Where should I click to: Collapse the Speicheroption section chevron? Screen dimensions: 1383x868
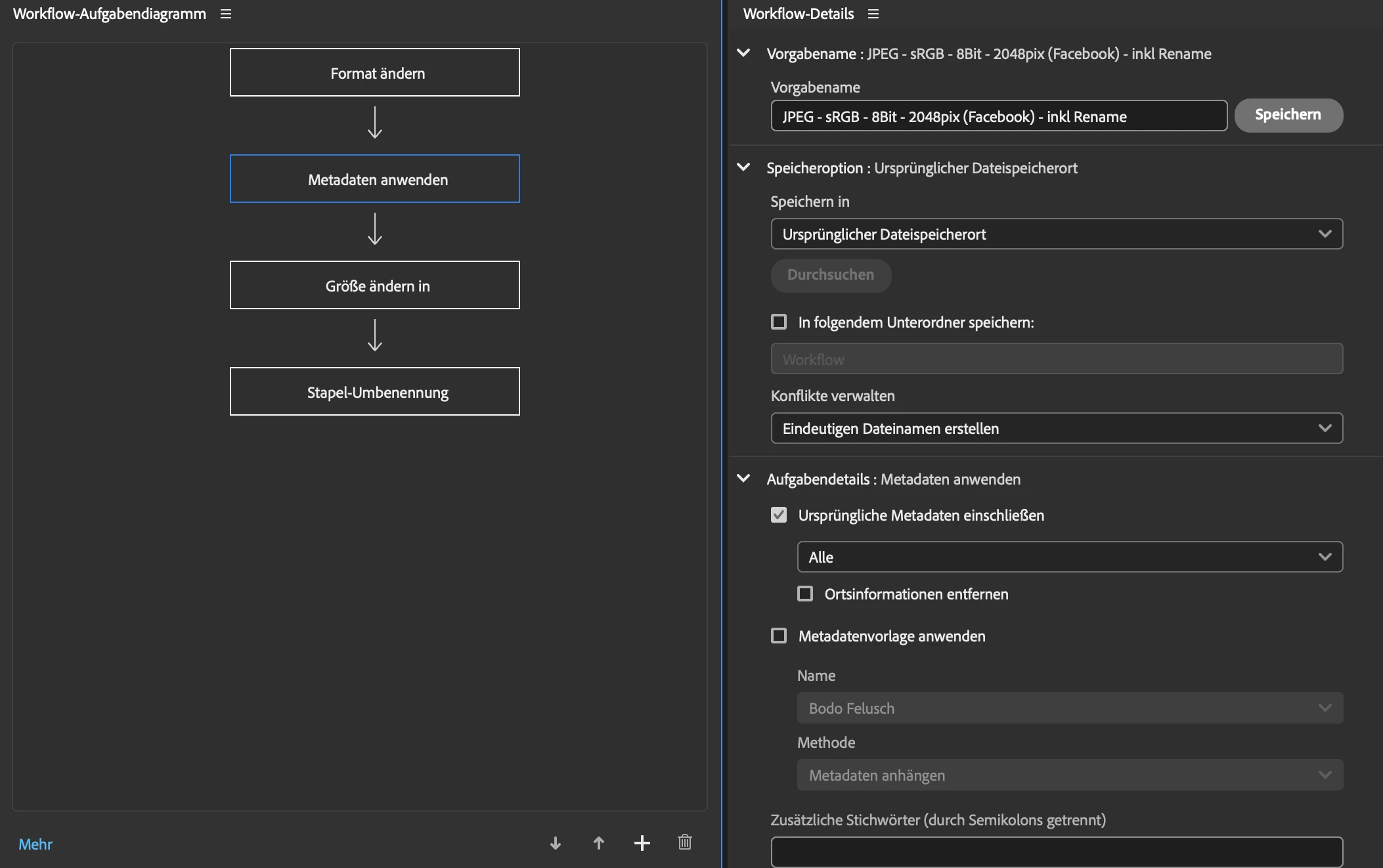pos(743,167)
